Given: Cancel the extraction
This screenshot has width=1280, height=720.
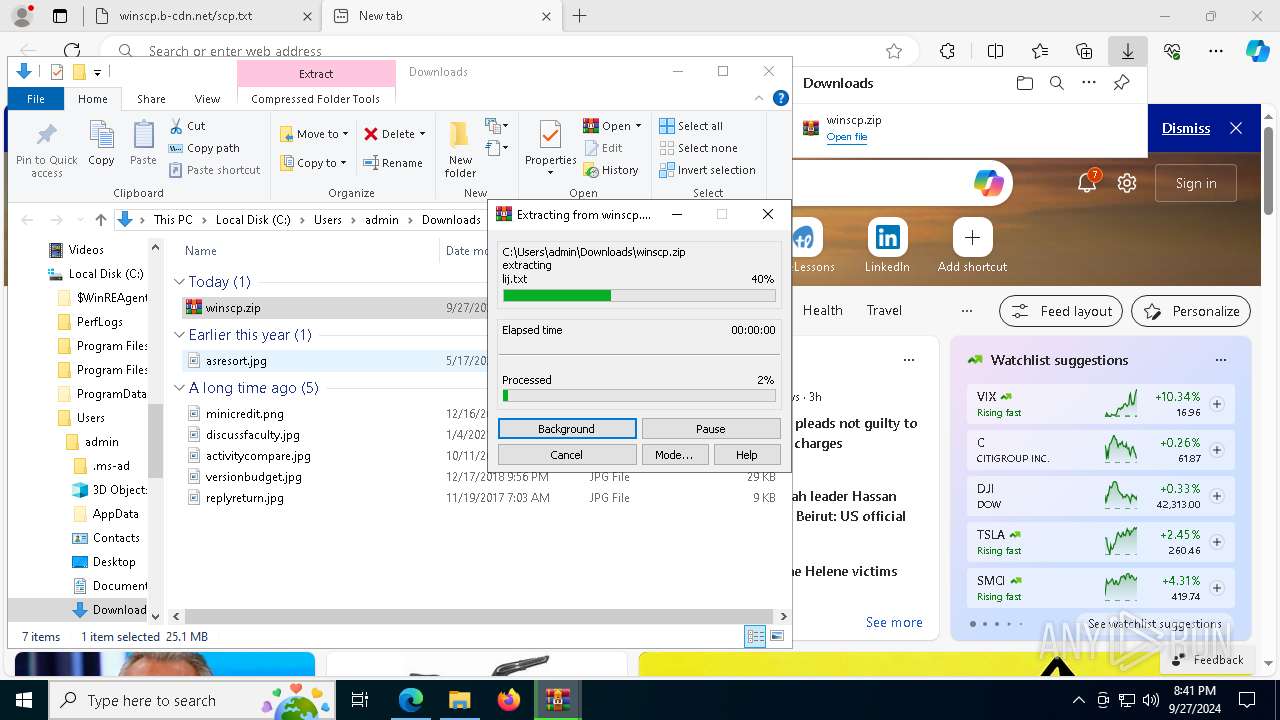Looking at the screenshot, I should click(x=566, y=455).
